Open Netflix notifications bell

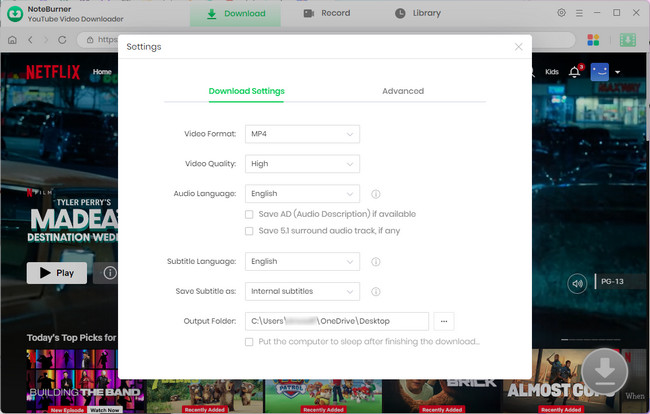coord(575,72)
